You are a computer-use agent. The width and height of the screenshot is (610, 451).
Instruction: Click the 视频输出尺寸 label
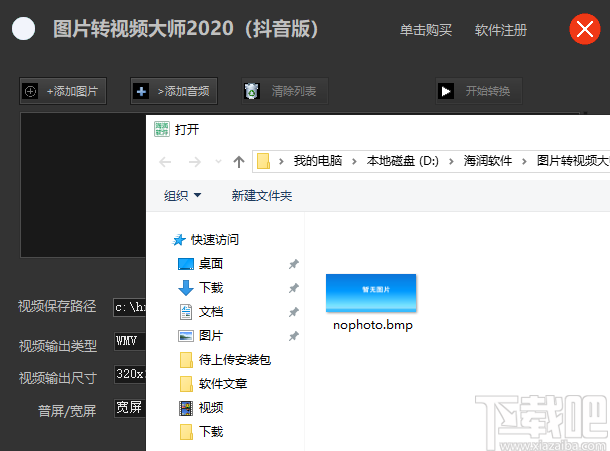pyautogui.click(x=58, y=378)
